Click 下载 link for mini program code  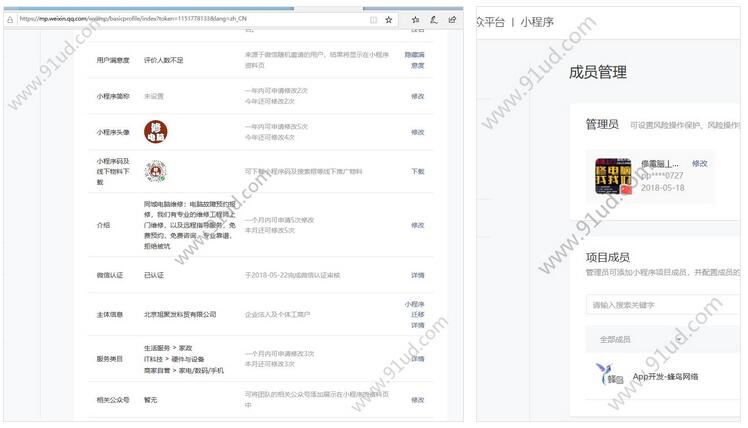(417, 171)
